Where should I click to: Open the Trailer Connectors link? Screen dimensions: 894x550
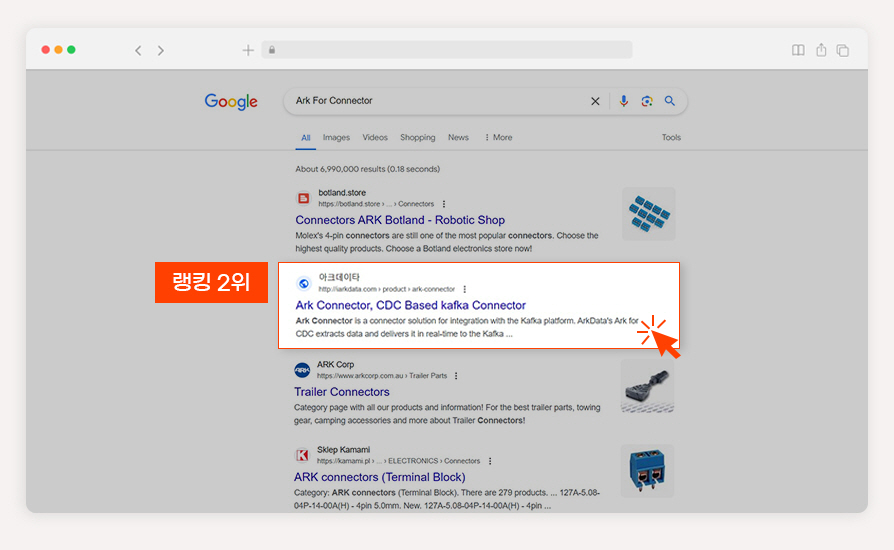pos(342,392)
